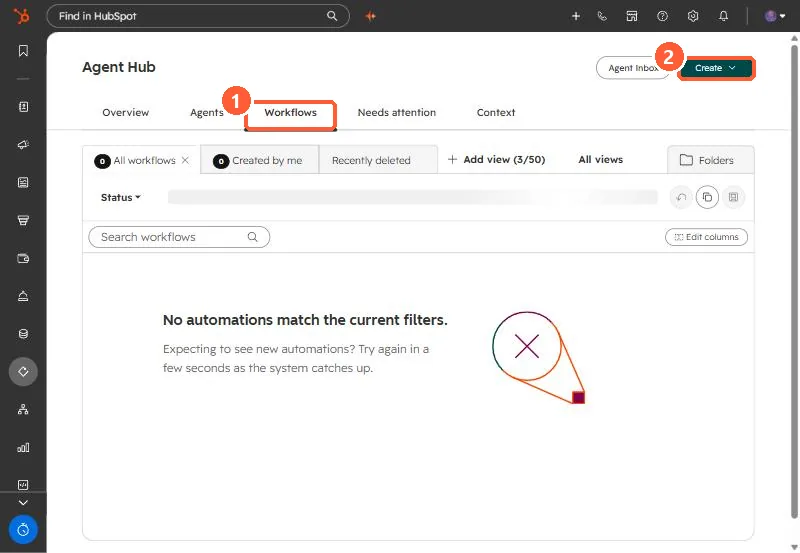Click Add view (3/50)
This screenshot has height=553, width=800.
coord(496,160)
